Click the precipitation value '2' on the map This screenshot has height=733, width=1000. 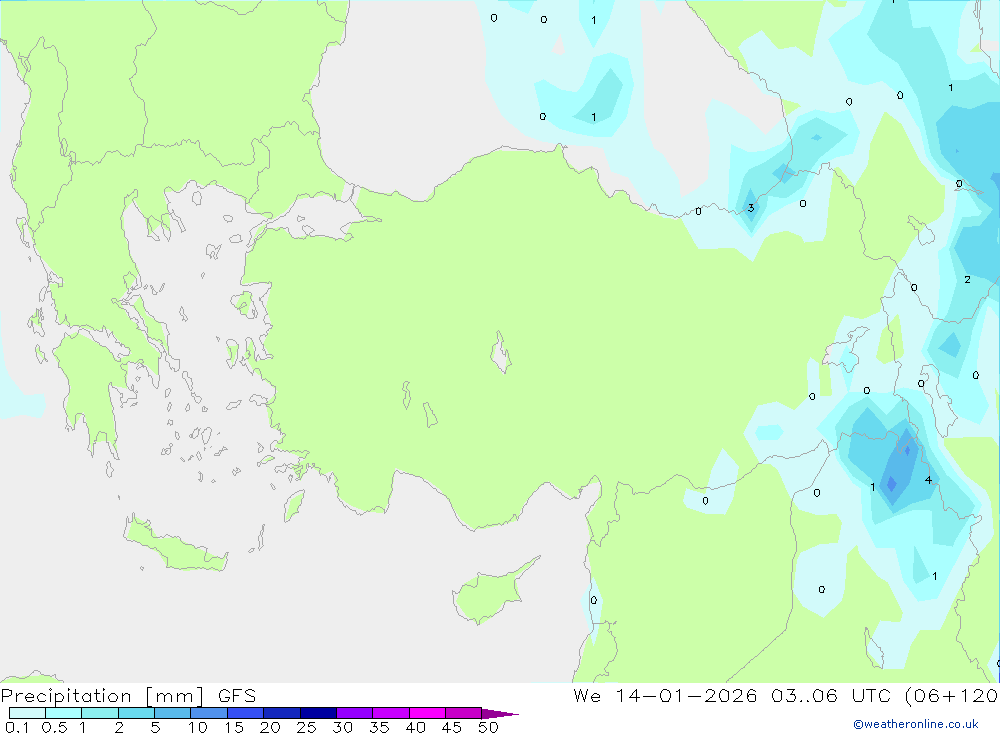click(x=967, y=279)
